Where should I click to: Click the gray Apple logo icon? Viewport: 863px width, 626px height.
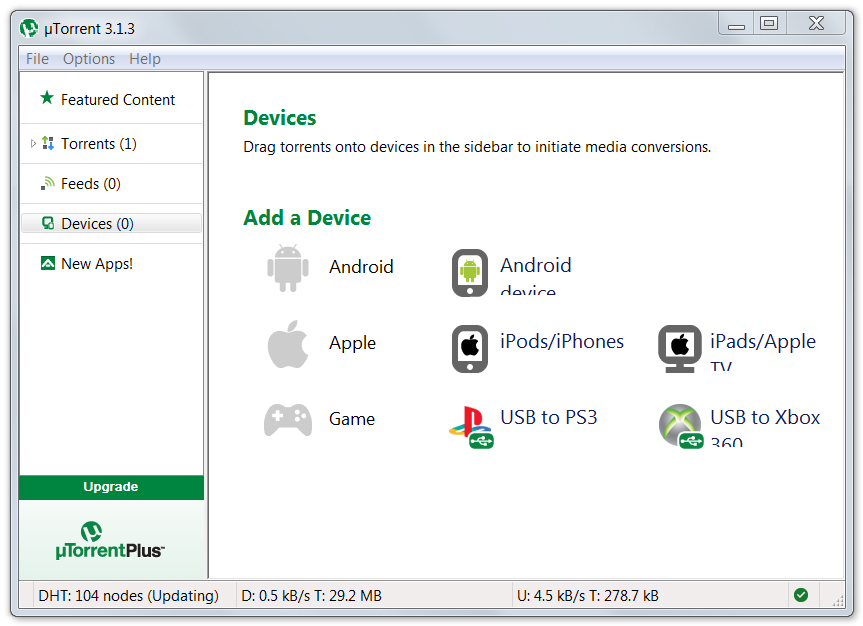point(288,344)
